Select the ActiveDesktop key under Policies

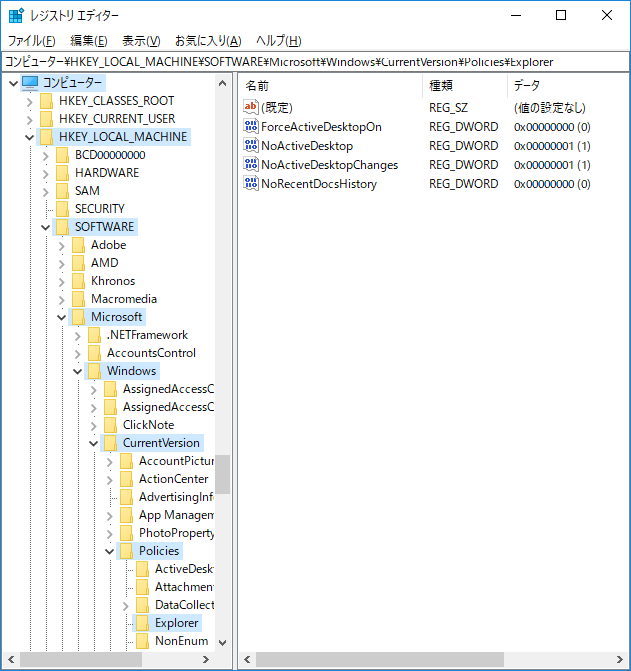pyautogui.click(x=184, y=569)
